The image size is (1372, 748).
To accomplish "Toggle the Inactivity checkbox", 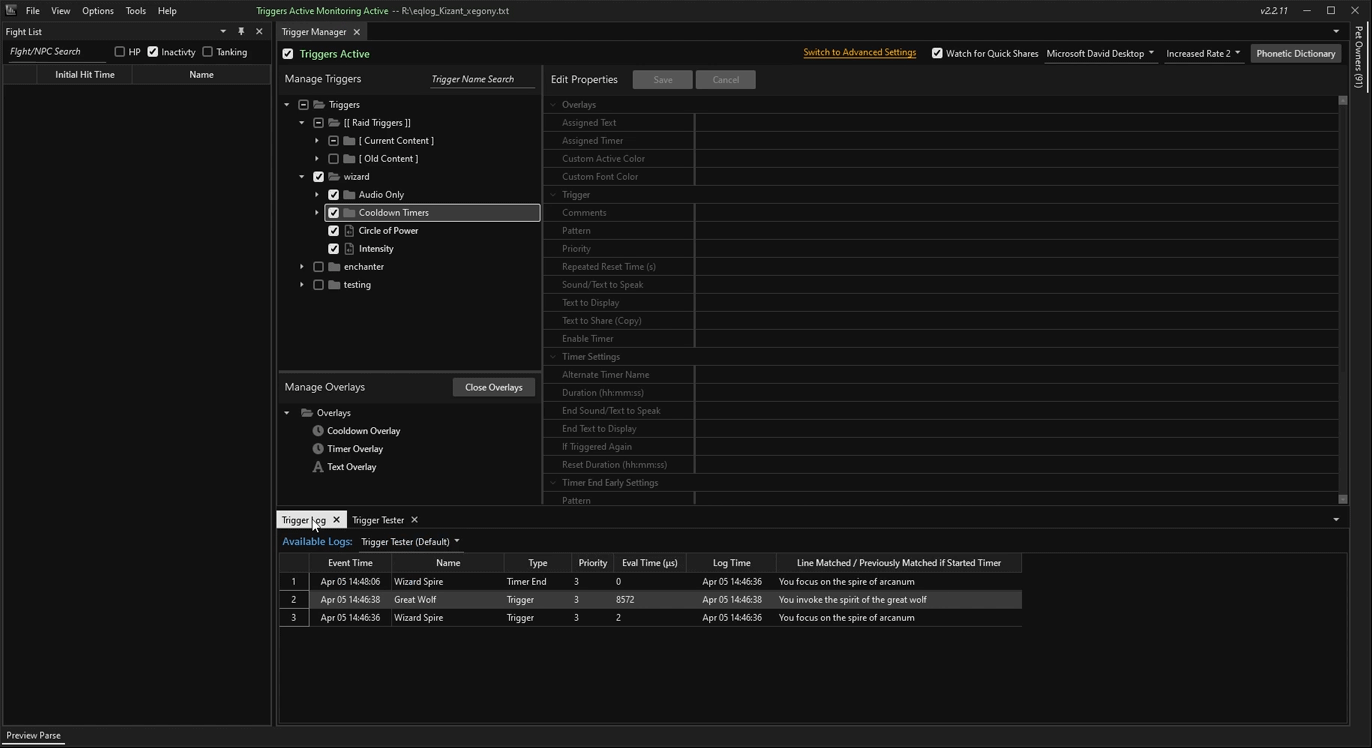I will pyautogui.click(x=153, y=52).
